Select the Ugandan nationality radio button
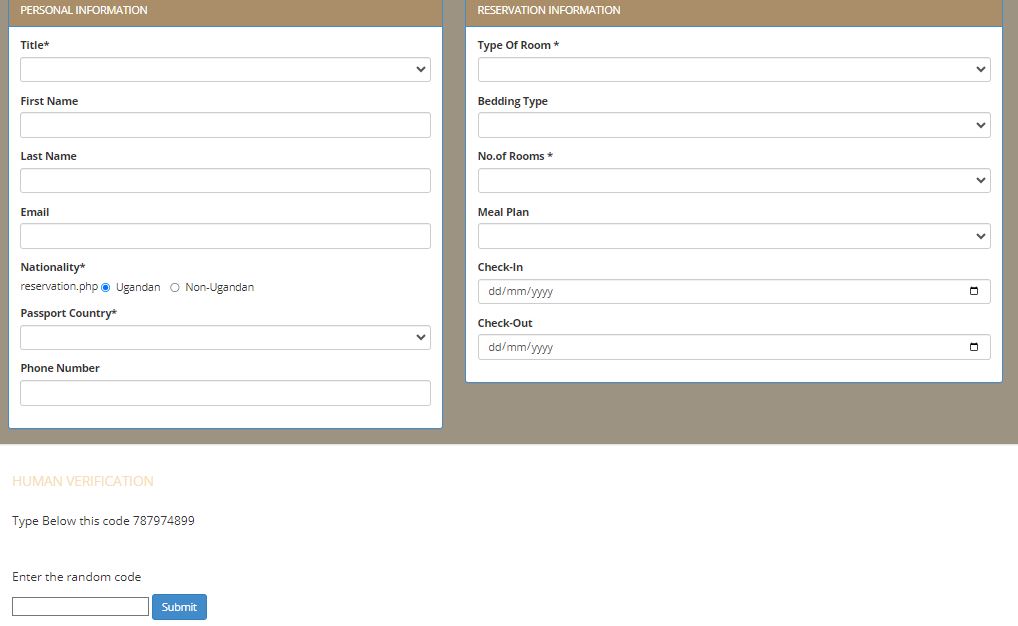 106,288
